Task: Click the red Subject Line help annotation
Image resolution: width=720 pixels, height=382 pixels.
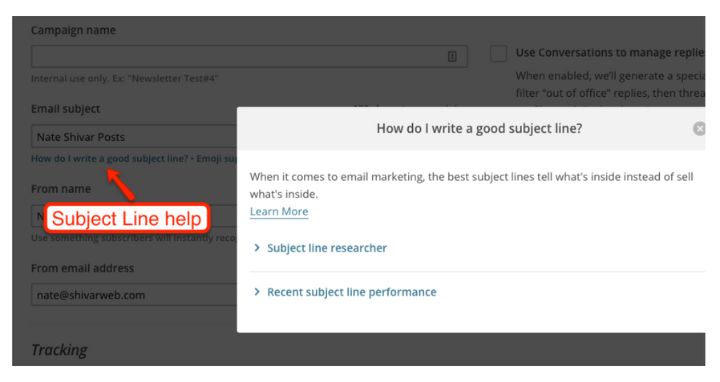Action: point(127,218)
